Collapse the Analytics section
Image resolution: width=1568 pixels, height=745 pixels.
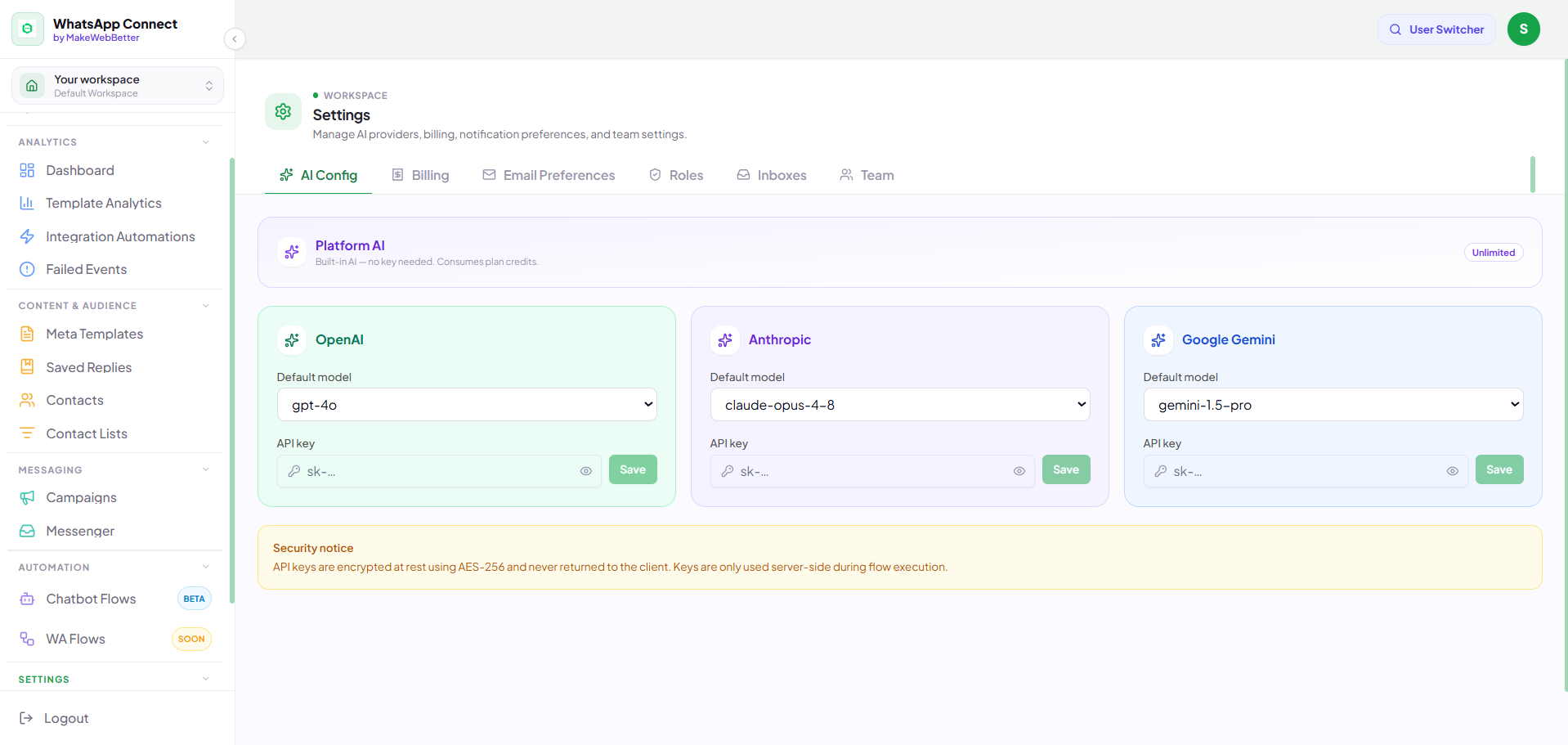click(206, 142)
